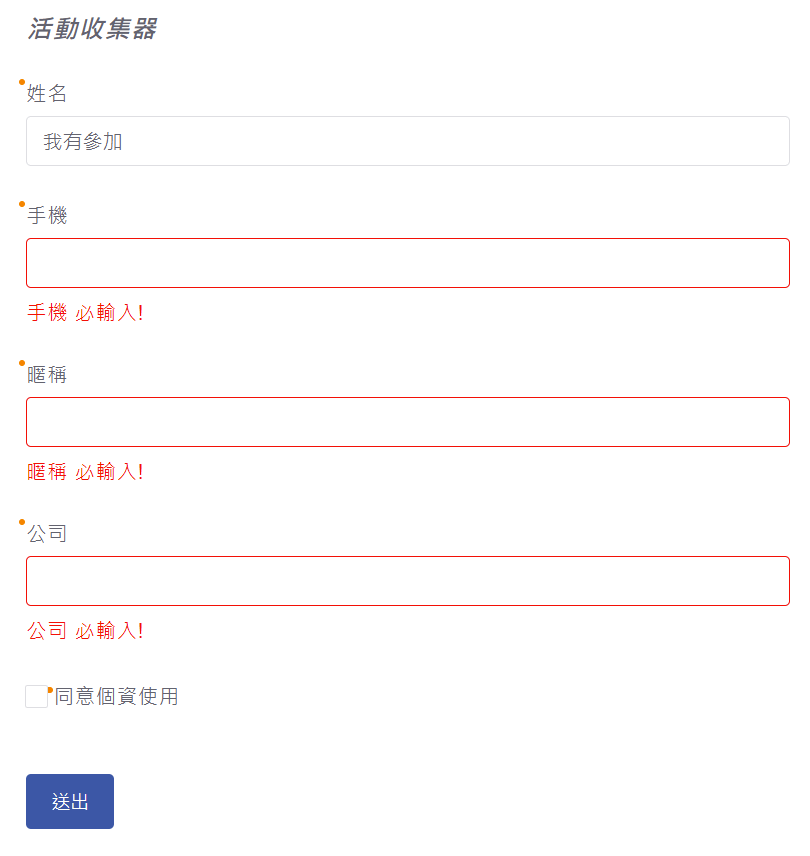Click the 公司 field label

[47, 533]
